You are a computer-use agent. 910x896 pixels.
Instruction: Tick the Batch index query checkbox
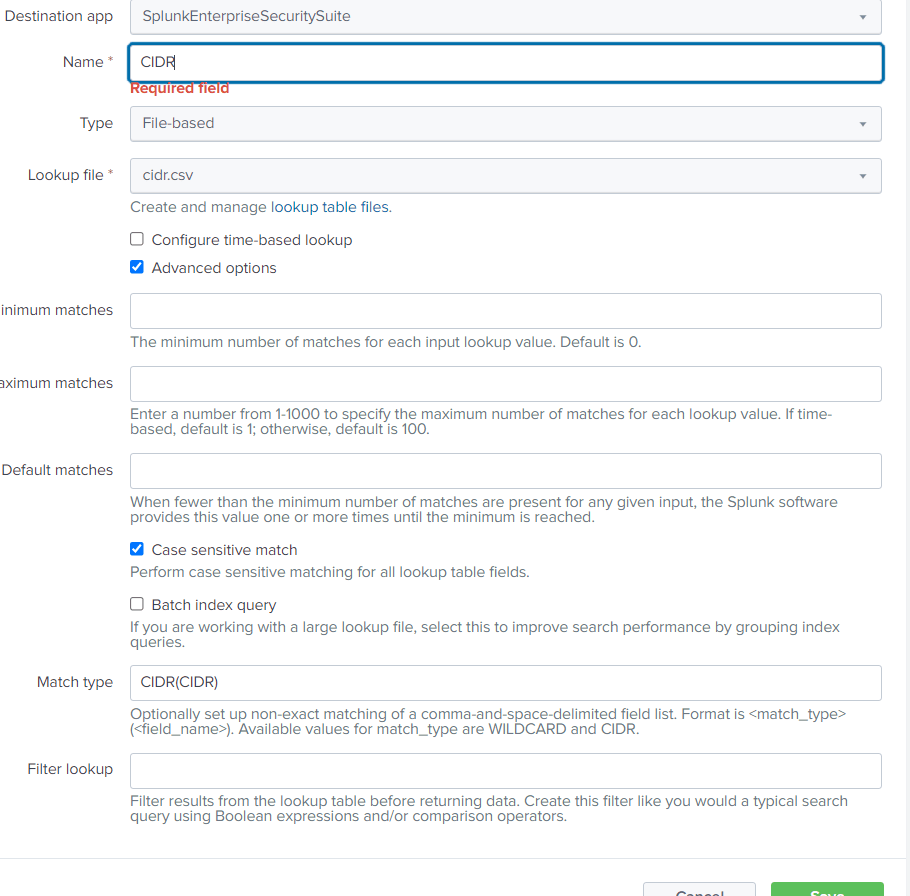tap(137, 605)
